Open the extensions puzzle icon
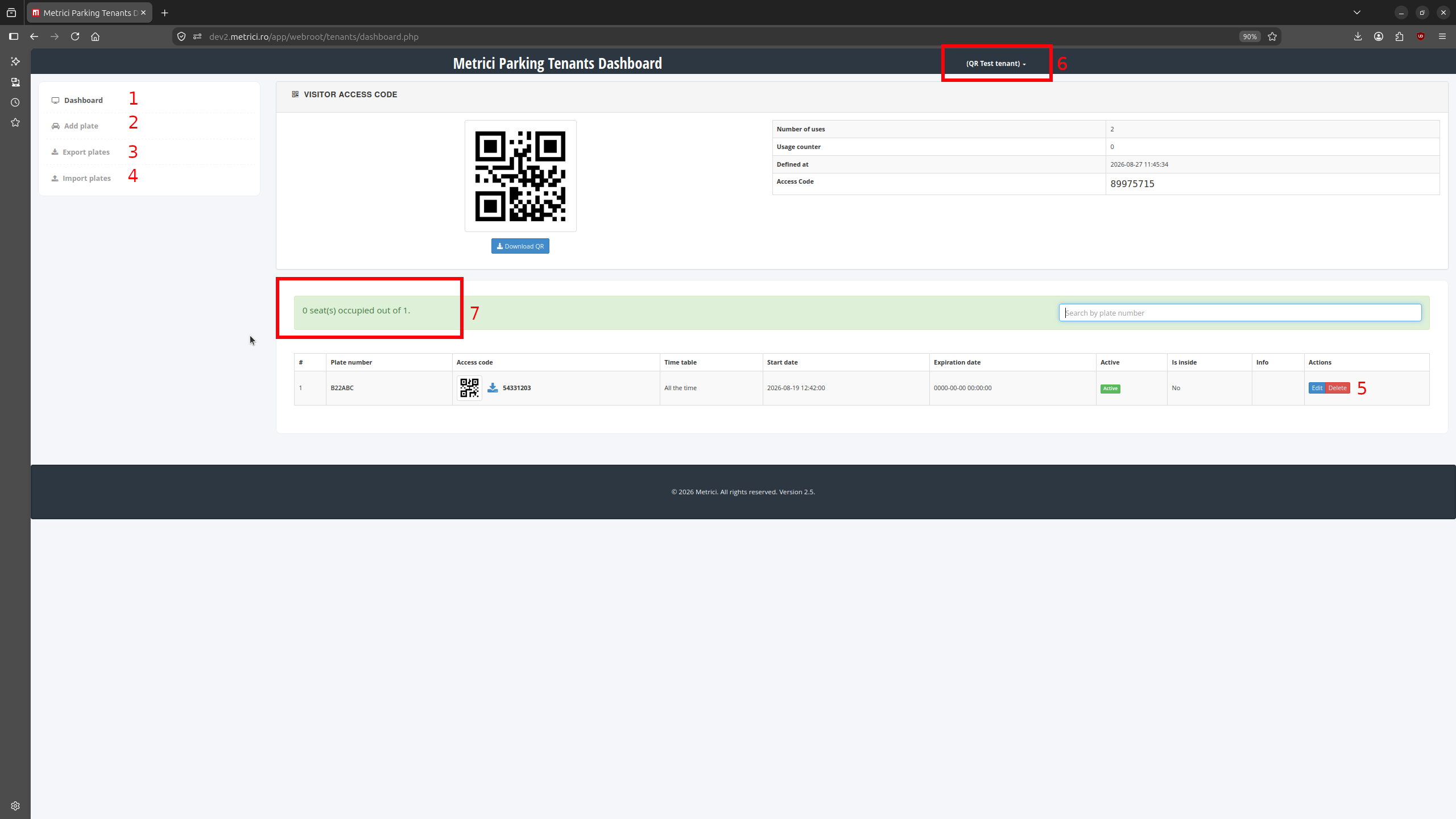Viewport: 1456px width, 819px height. [x=1400, y=36]
